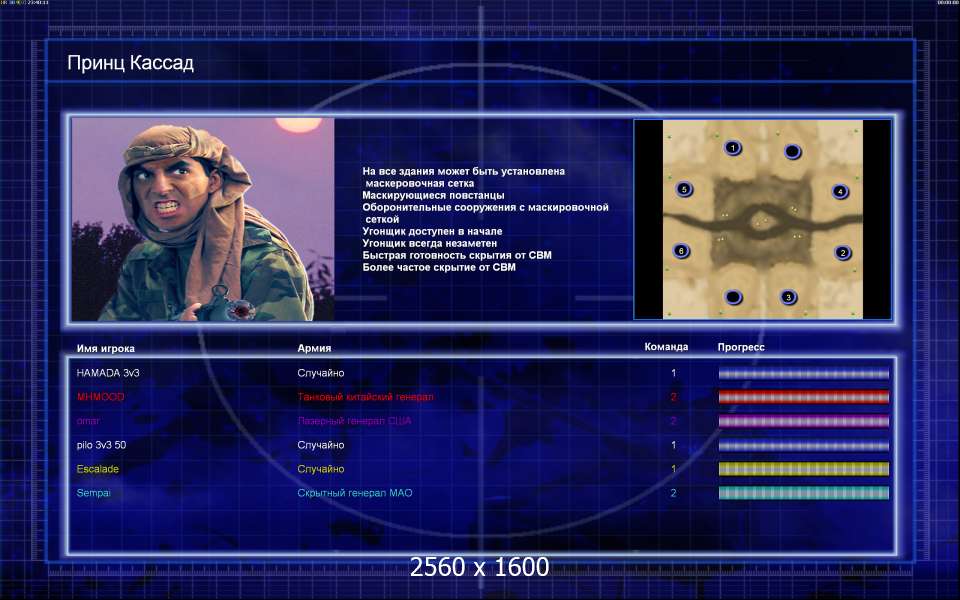Click team number in omar row

point(673,421)
